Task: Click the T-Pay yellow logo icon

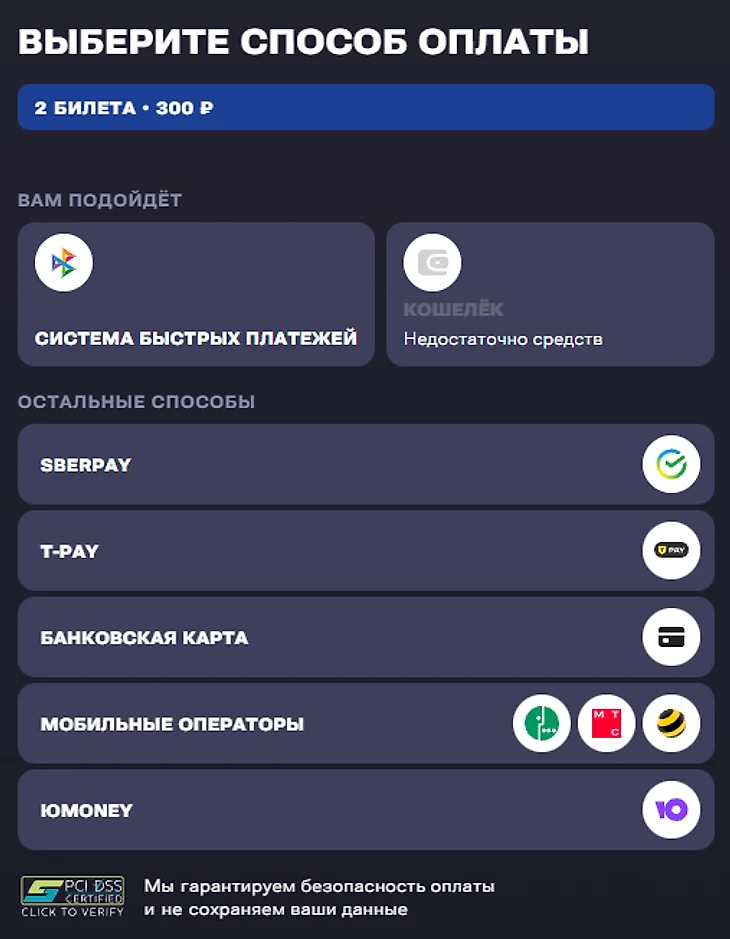Action: point(671,551)
